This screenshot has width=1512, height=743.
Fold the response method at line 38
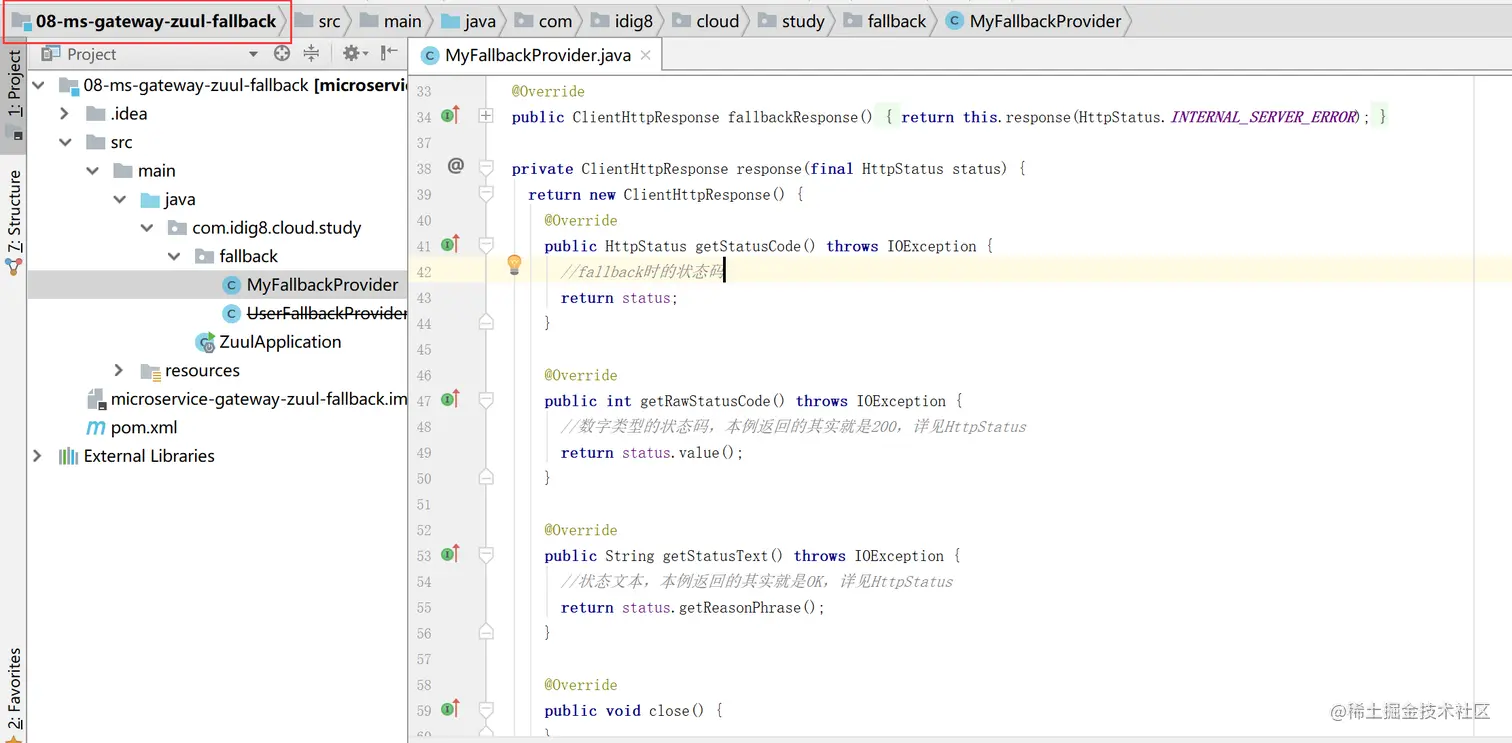point(486,167)
